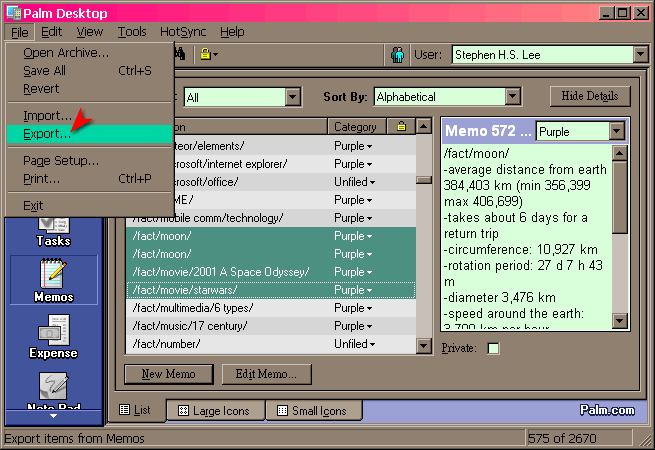This screenshot has width=655, height=450.
Task: Open the Expense section in sidebar
Action: pyautogui.click(x=53, y=337)
